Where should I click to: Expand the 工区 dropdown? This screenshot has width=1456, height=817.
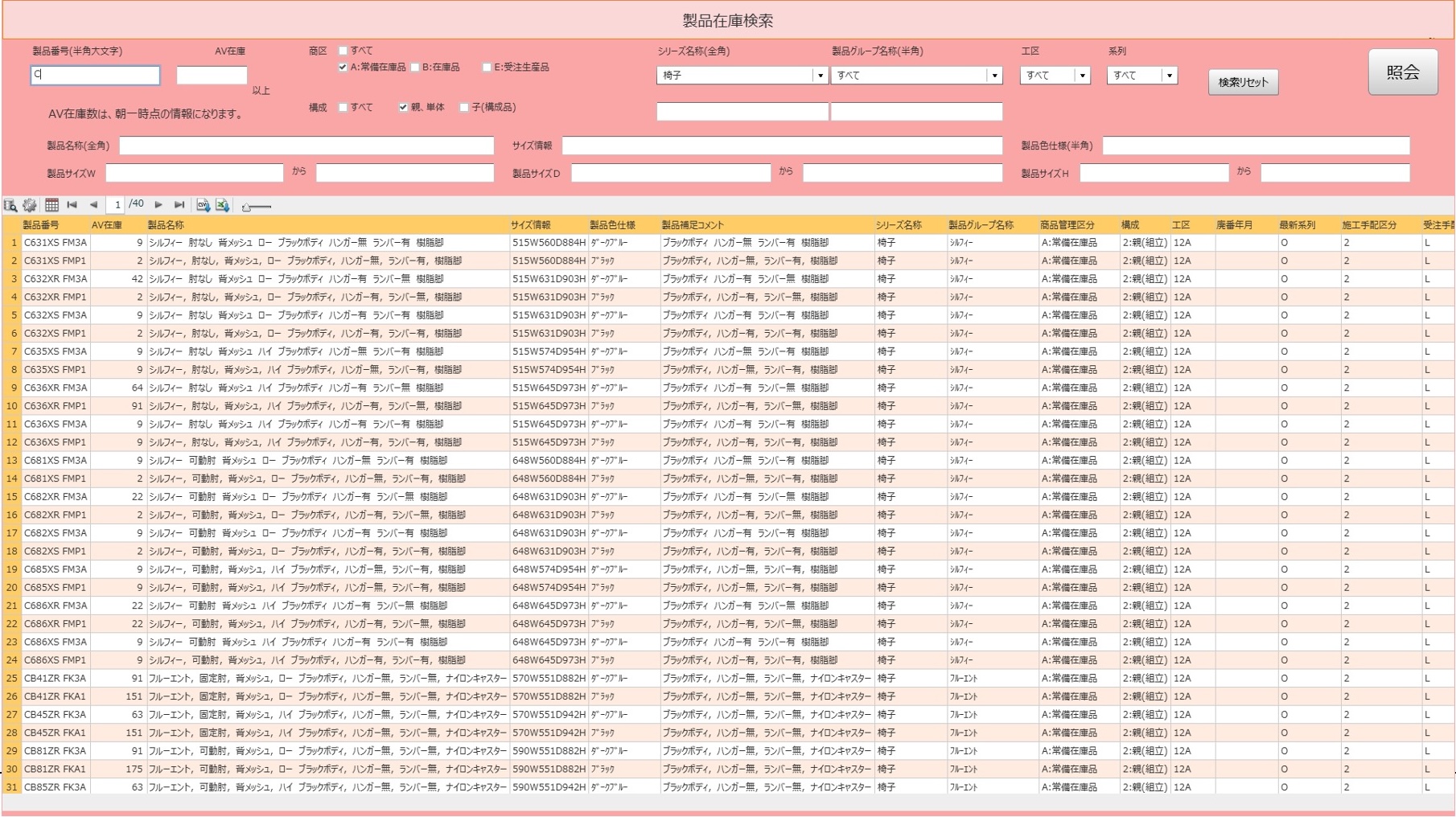pos(1055,76)
